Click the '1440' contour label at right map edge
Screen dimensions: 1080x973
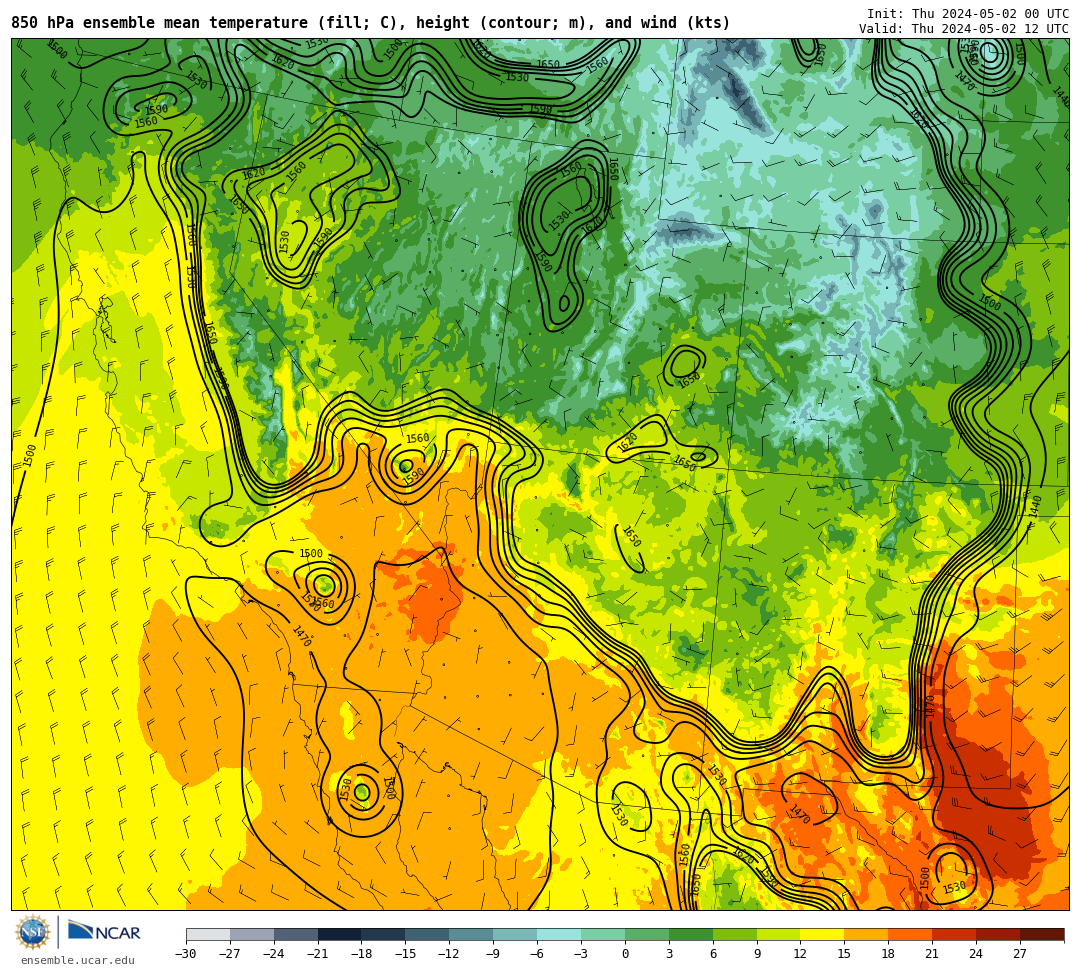click(x=1035, y=507)
